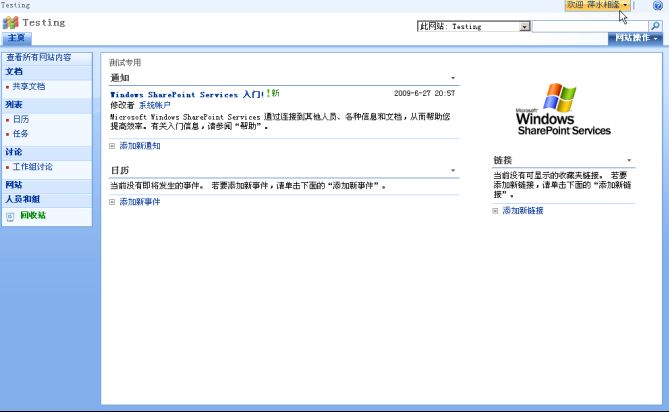This screenshot has height=412, width=669.
Task: Click 添加新链接 add link
Action: 523,211
